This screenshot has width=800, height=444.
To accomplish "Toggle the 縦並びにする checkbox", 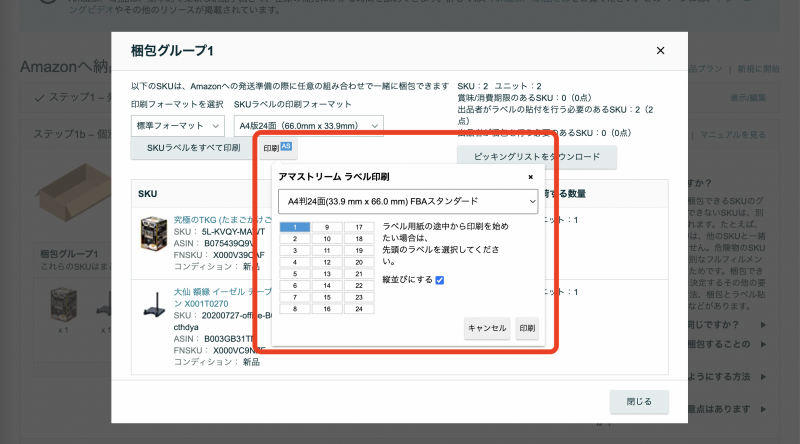I will click(x=440, y=280).
